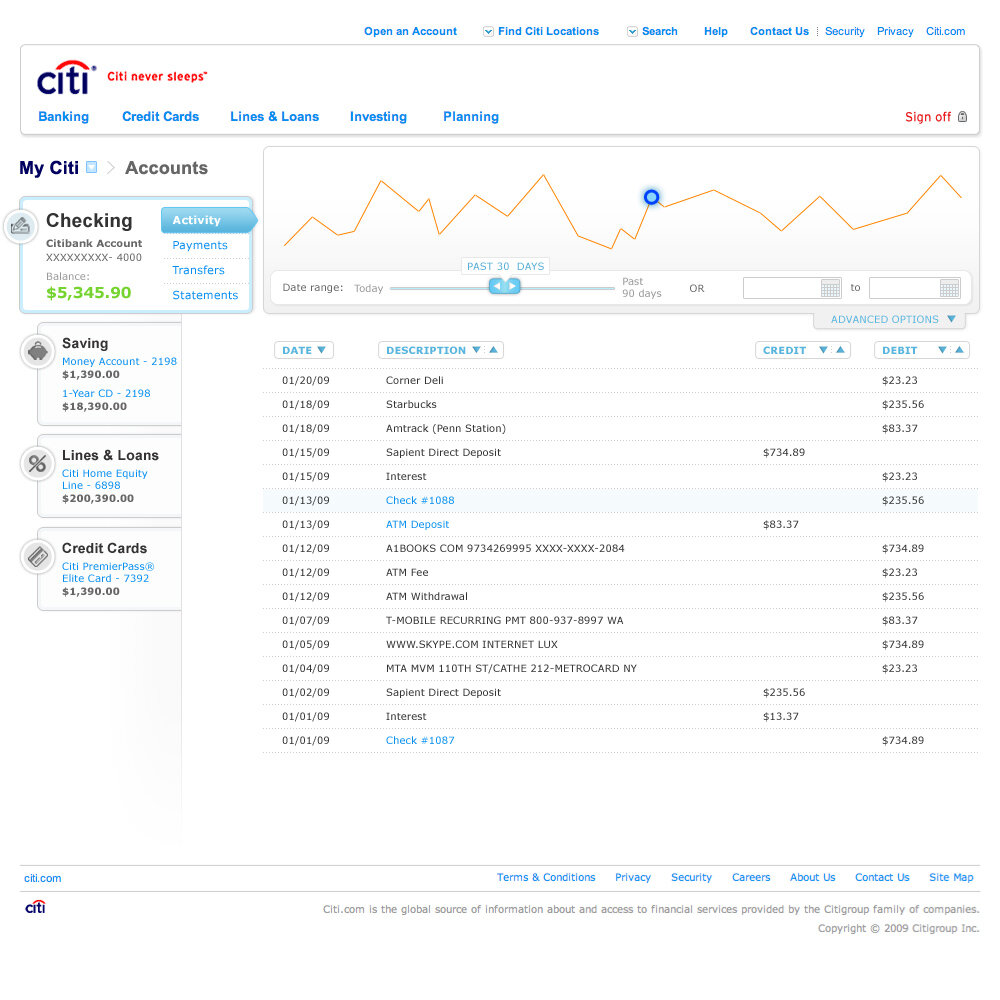Click the Starbucks transaction row
The image size is (1000, 1000).
[x=620, y=404]
